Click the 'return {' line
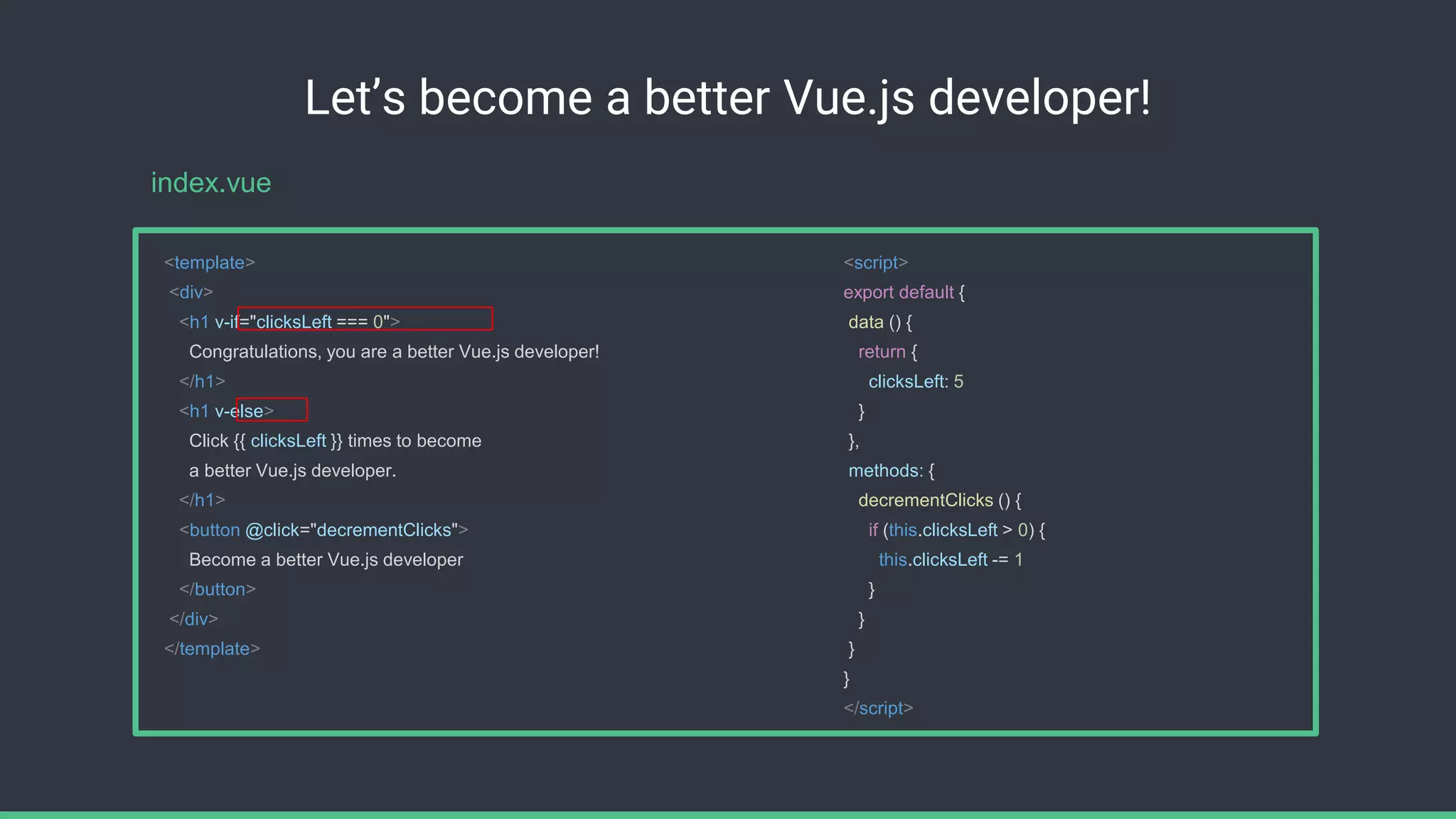Screen dimensions: 1456x819 tap(888, 352)
